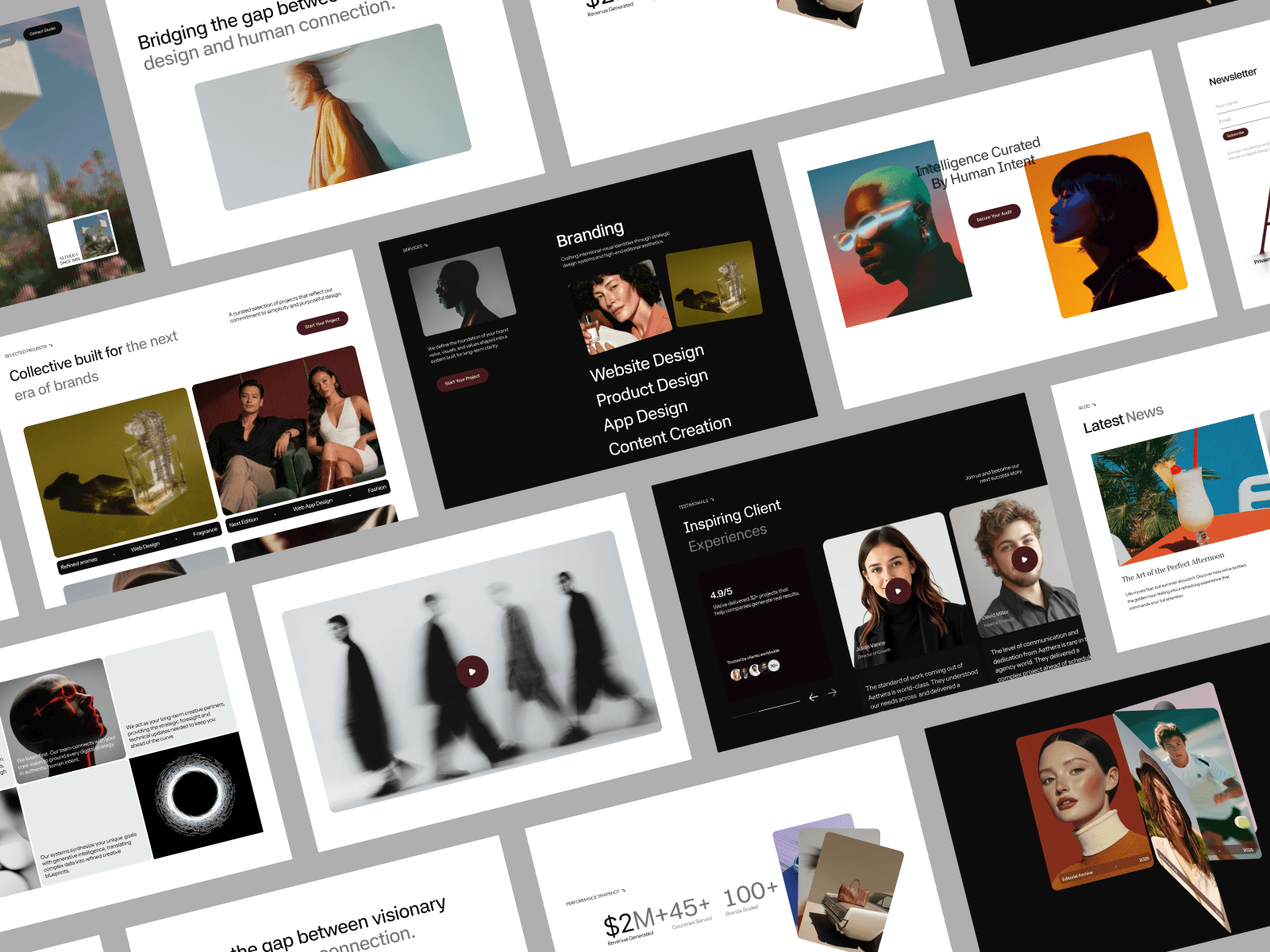Open the seated couple project image
This screenshot has height=952, width=1270.
[x=289, y=429]
